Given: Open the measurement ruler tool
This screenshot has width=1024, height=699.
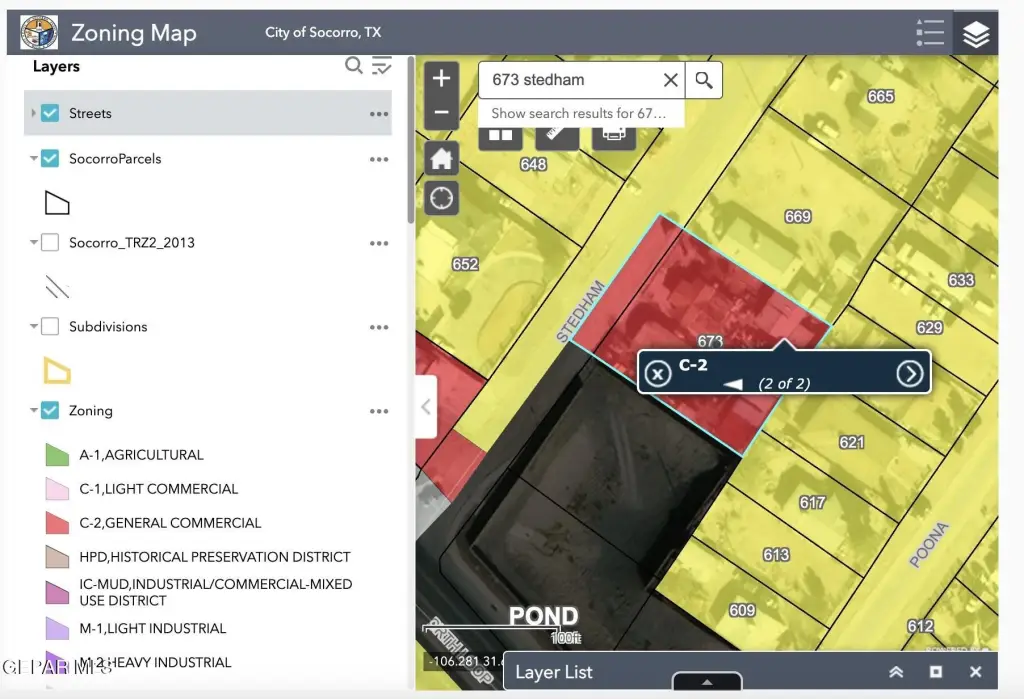Looking at the screenshot, I should (x=557, y=135).
